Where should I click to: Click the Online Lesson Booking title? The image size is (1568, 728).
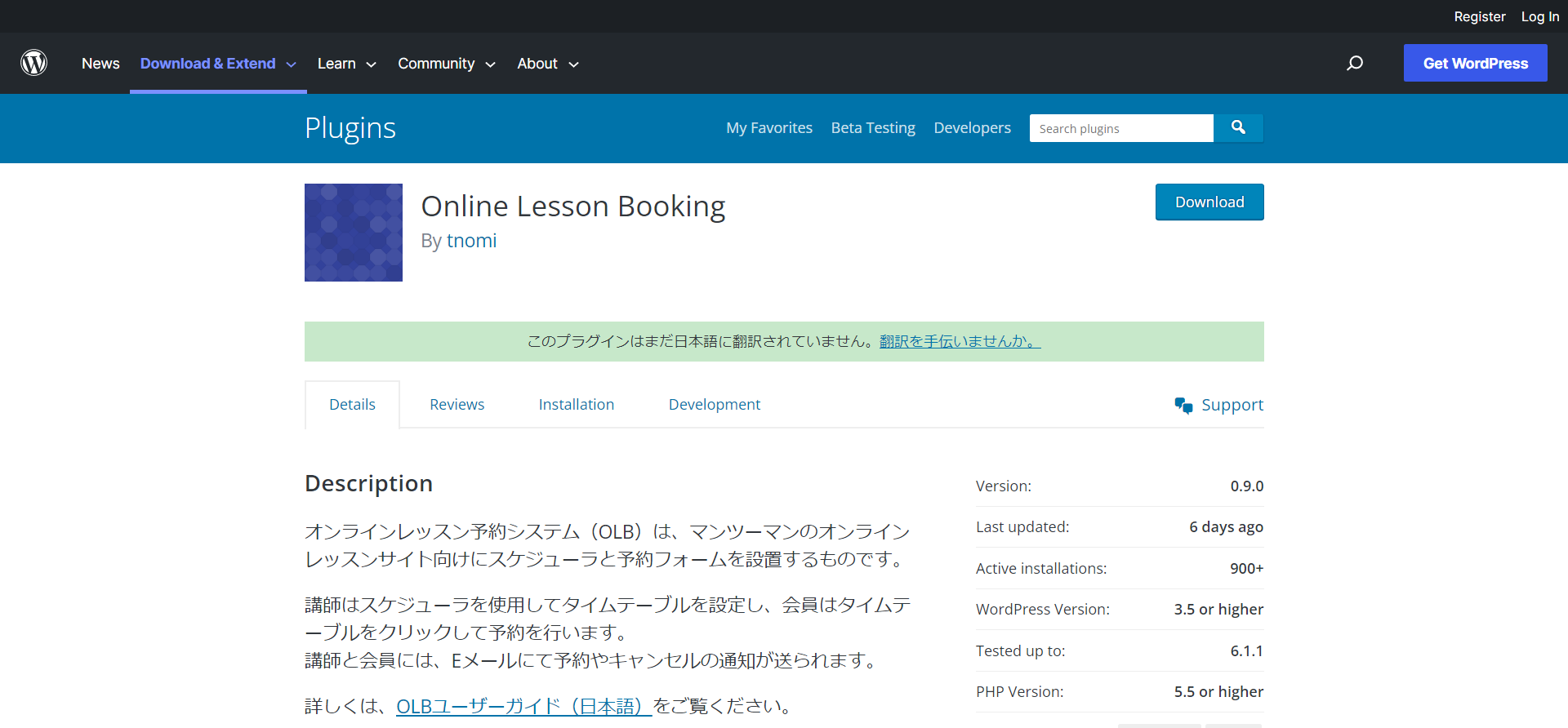coord(573,206)
